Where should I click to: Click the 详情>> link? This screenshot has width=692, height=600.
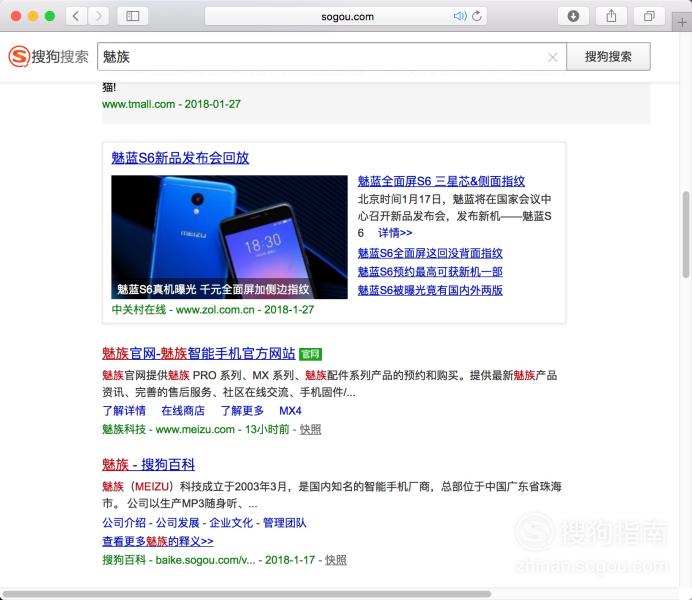click(395, 232)
